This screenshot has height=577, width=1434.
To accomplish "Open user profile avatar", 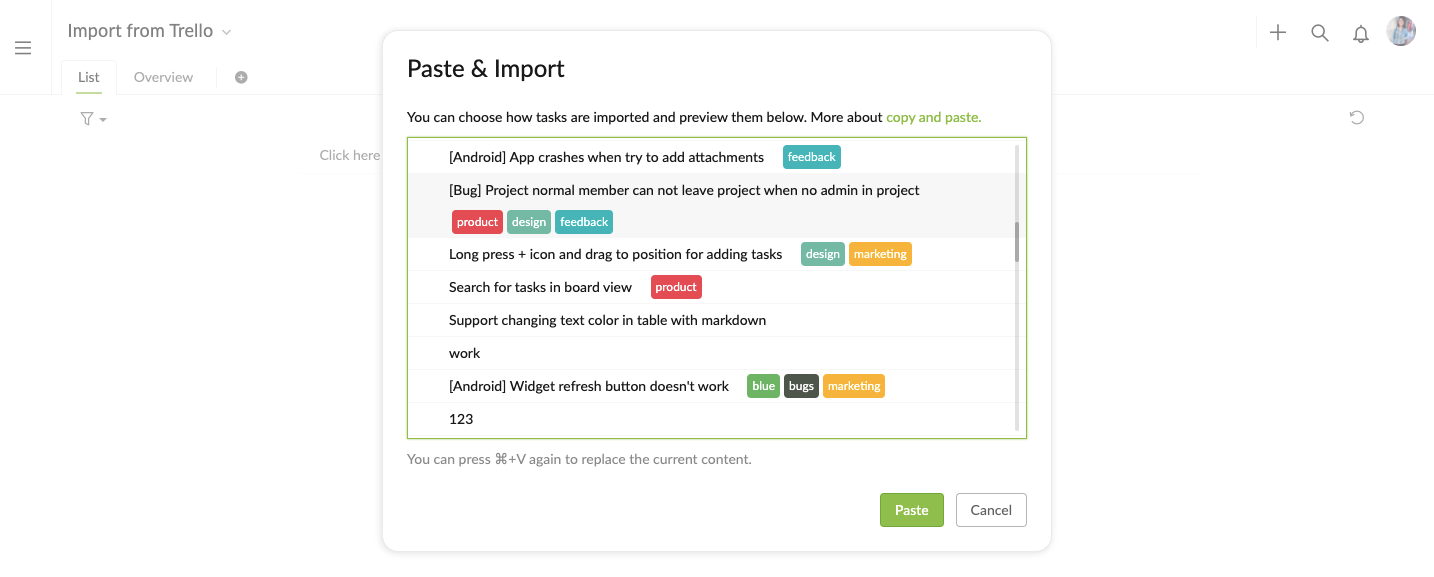I will click(x=1401, y=31).
